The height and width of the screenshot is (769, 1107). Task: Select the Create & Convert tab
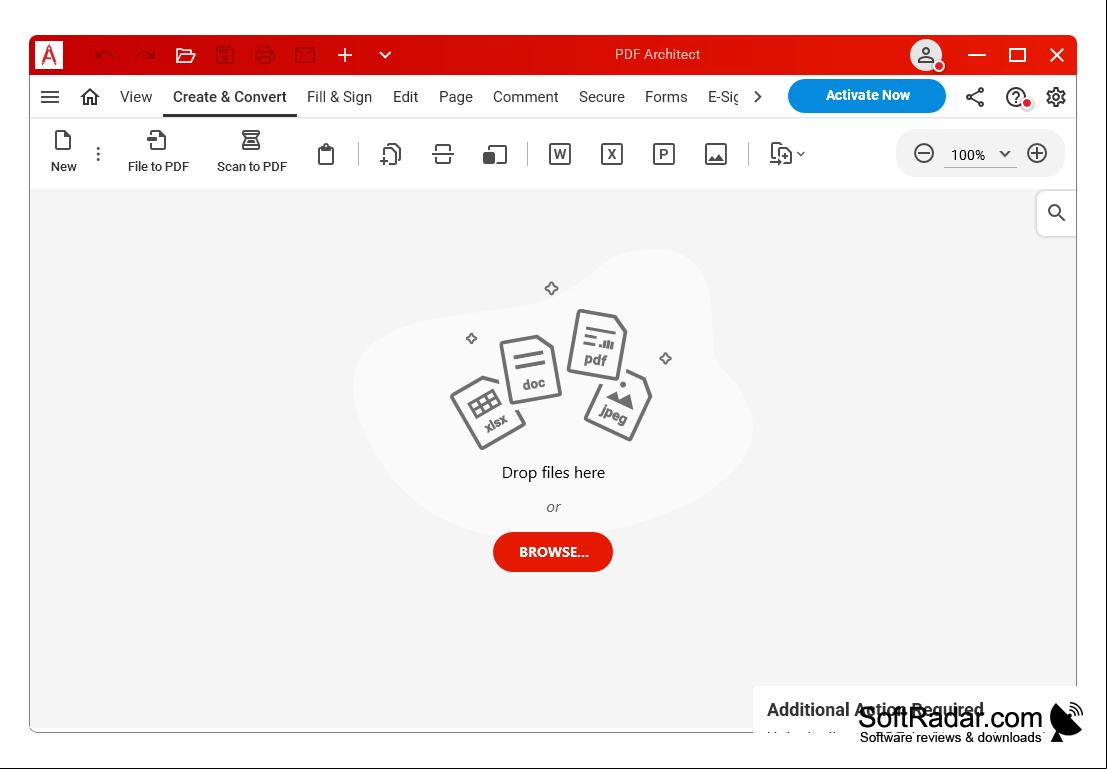point(229,97)
